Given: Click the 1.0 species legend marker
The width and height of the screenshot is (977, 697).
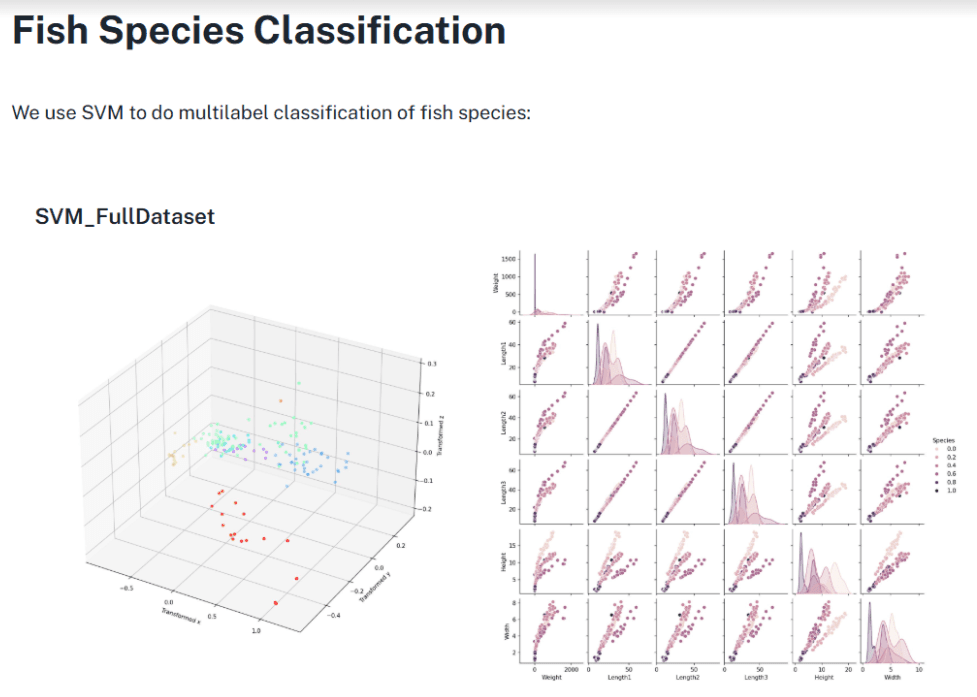Looking at the screenshot, I should pos(937,490).
